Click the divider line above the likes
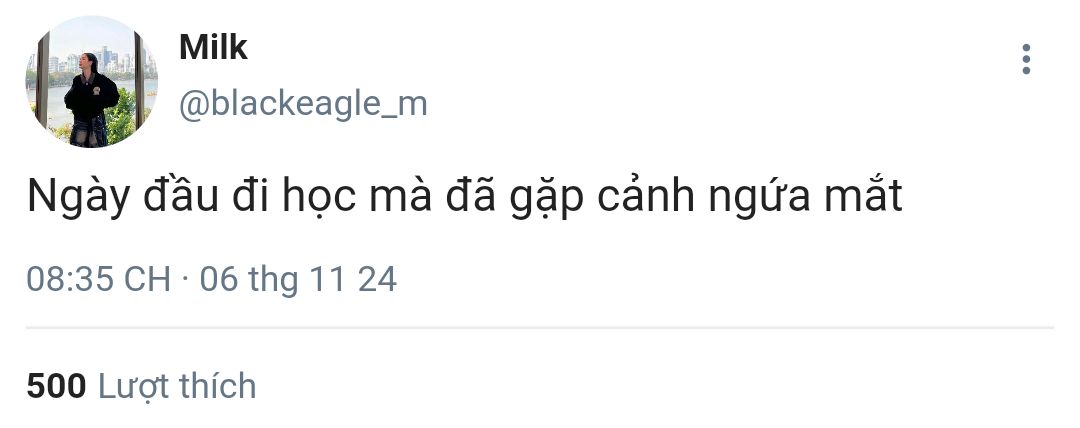This screenshot has height=428, width=1080. 540,327
